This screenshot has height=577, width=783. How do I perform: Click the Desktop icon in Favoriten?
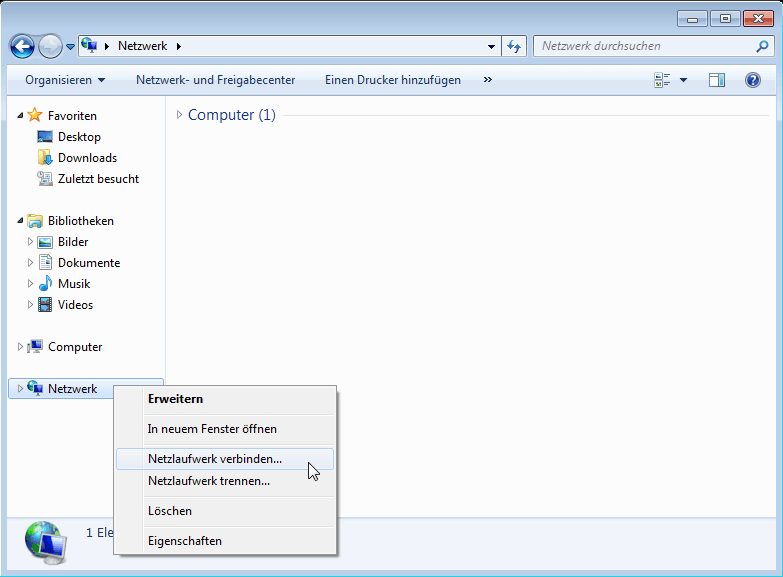(x=45, y=136)
